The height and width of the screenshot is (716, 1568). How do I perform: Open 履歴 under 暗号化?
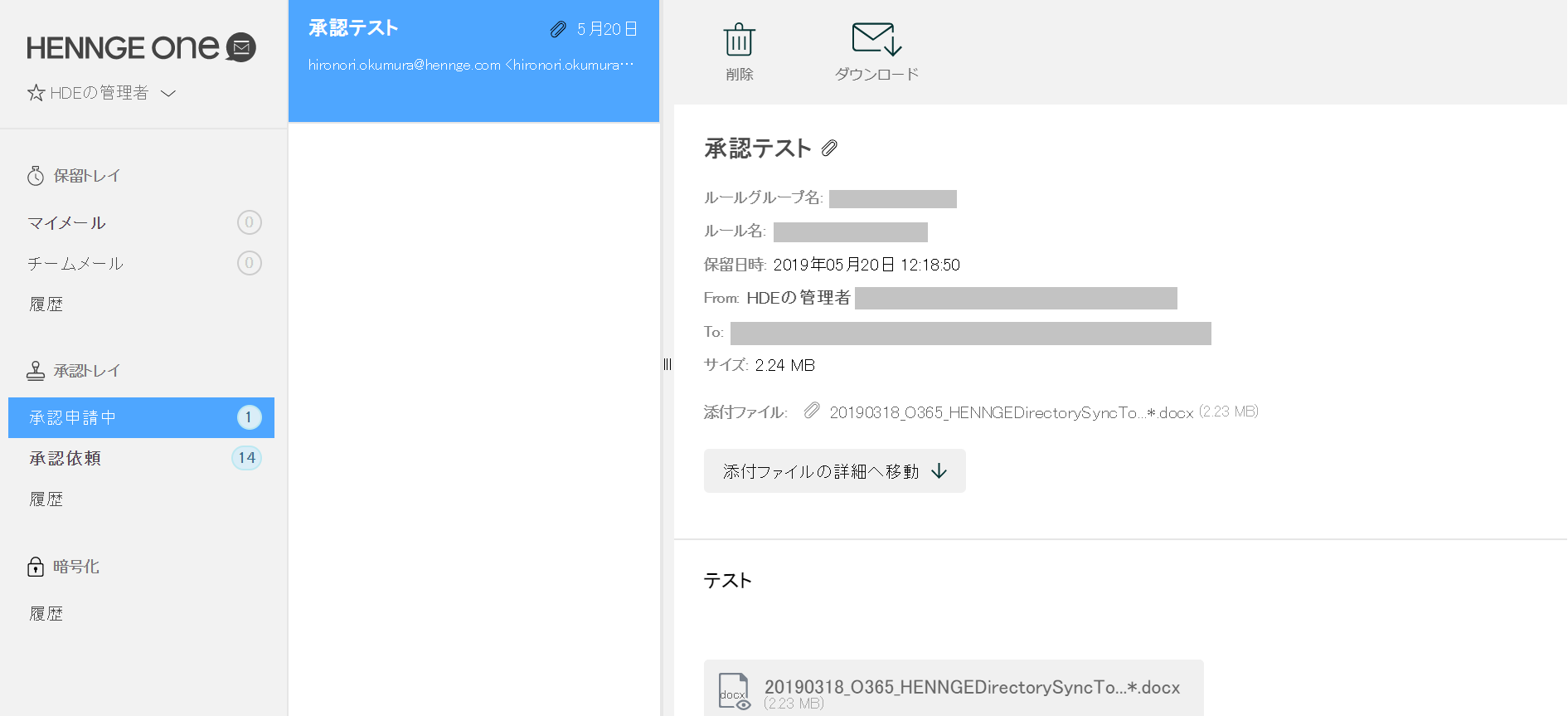46,614
